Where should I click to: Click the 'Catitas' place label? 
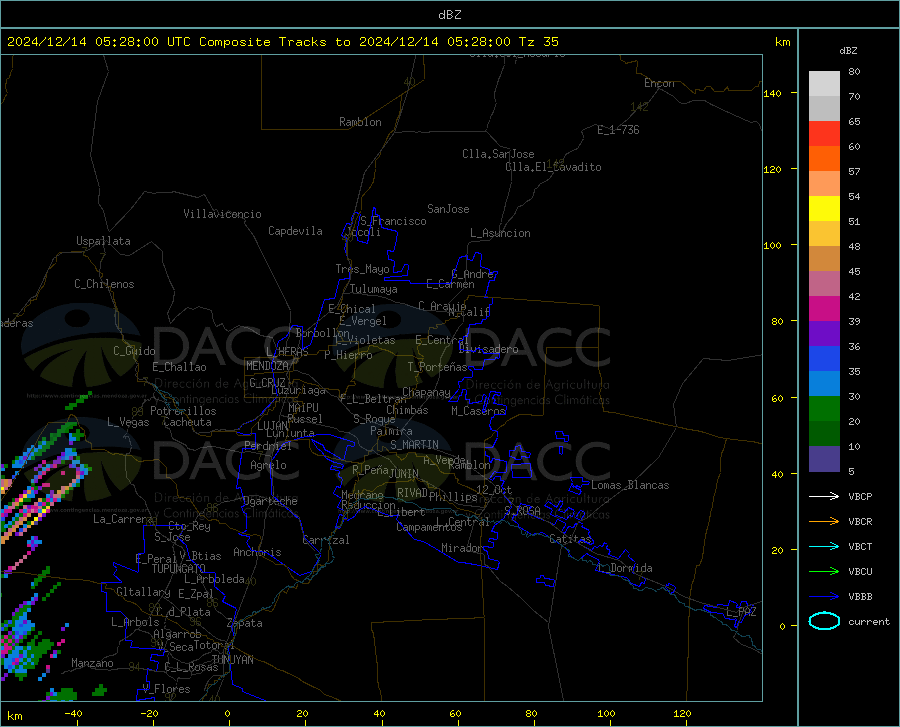point(571,539)
